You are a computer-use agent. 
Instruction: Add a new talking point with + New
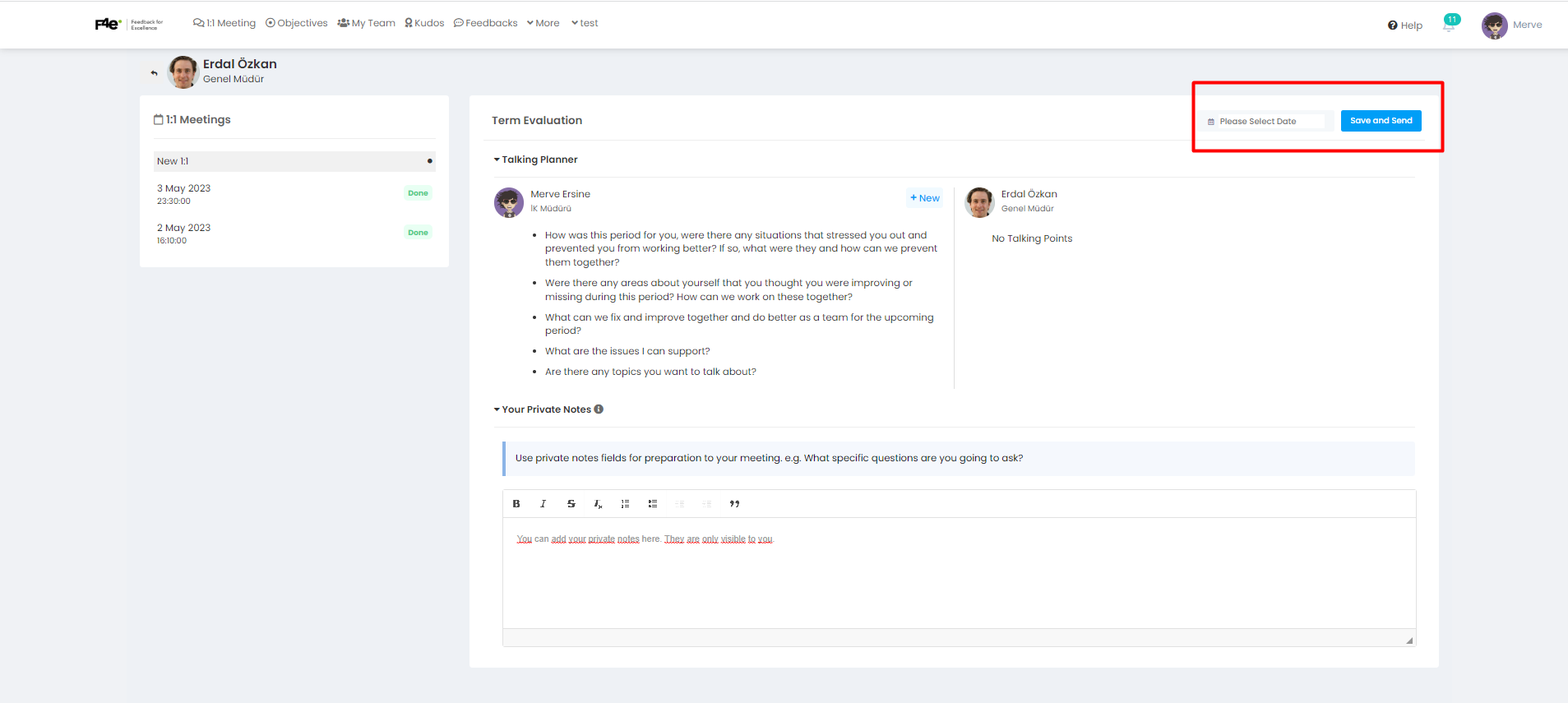925,198
